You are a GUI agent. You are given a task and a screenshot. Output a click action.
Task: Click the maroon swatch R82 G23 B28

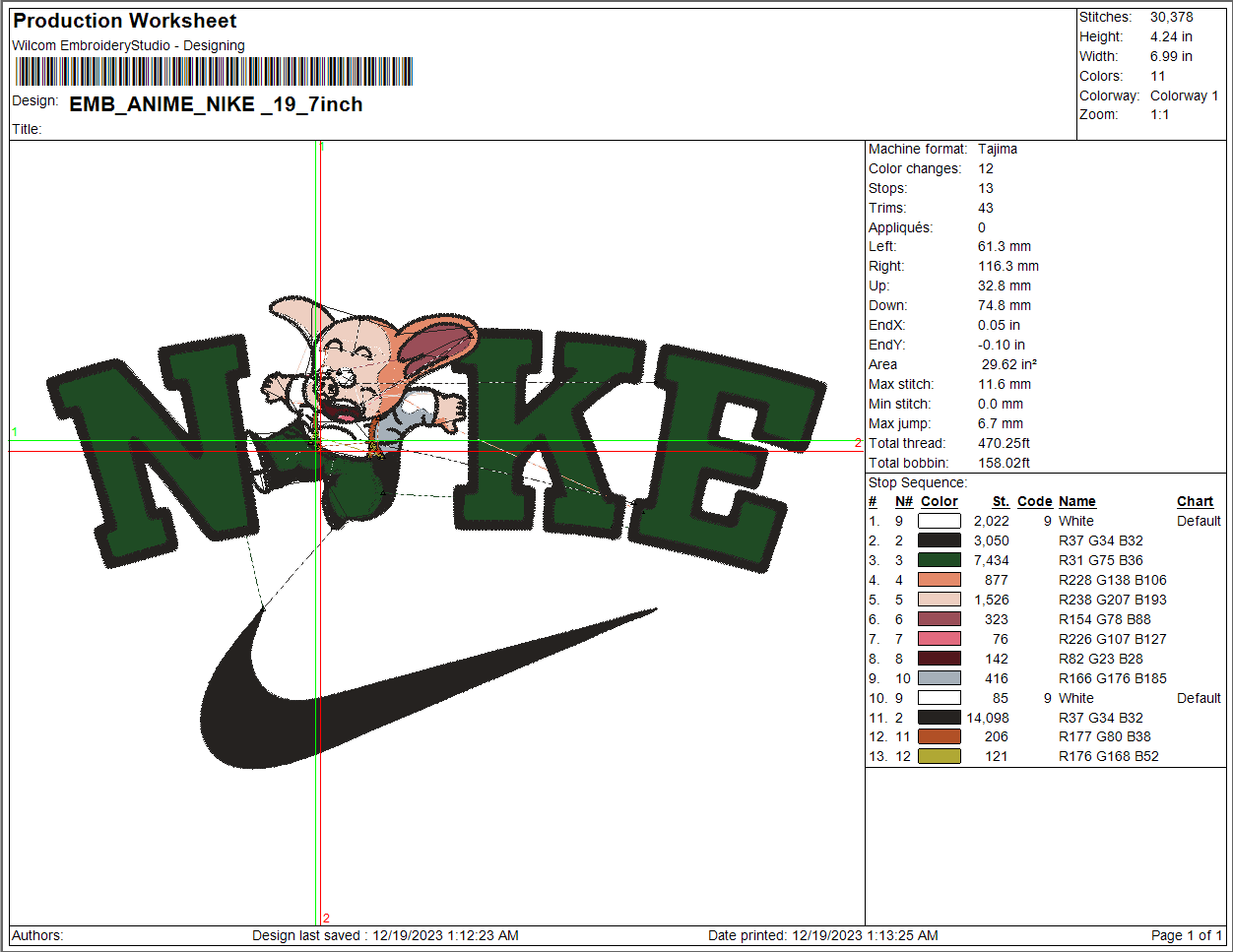[x=939, y=659]
